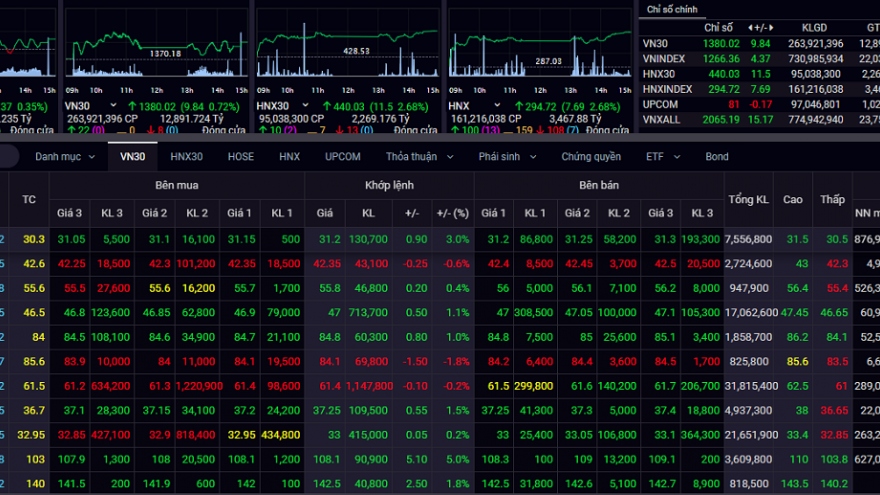Open HNX30 index selector chevron under chart

305,106
